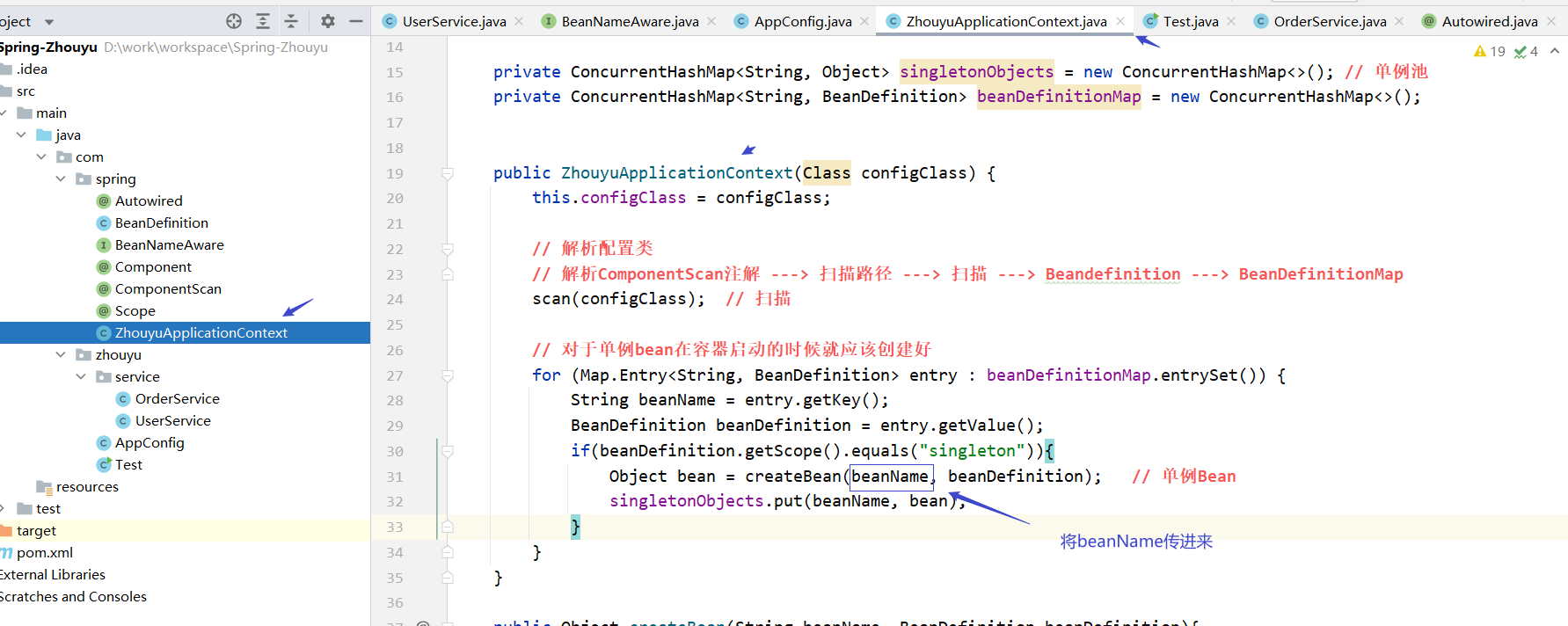Viewport: 1568px width, 626px height.
Task: Close the BeanNameAware.java tab
Action: (711, 21)
